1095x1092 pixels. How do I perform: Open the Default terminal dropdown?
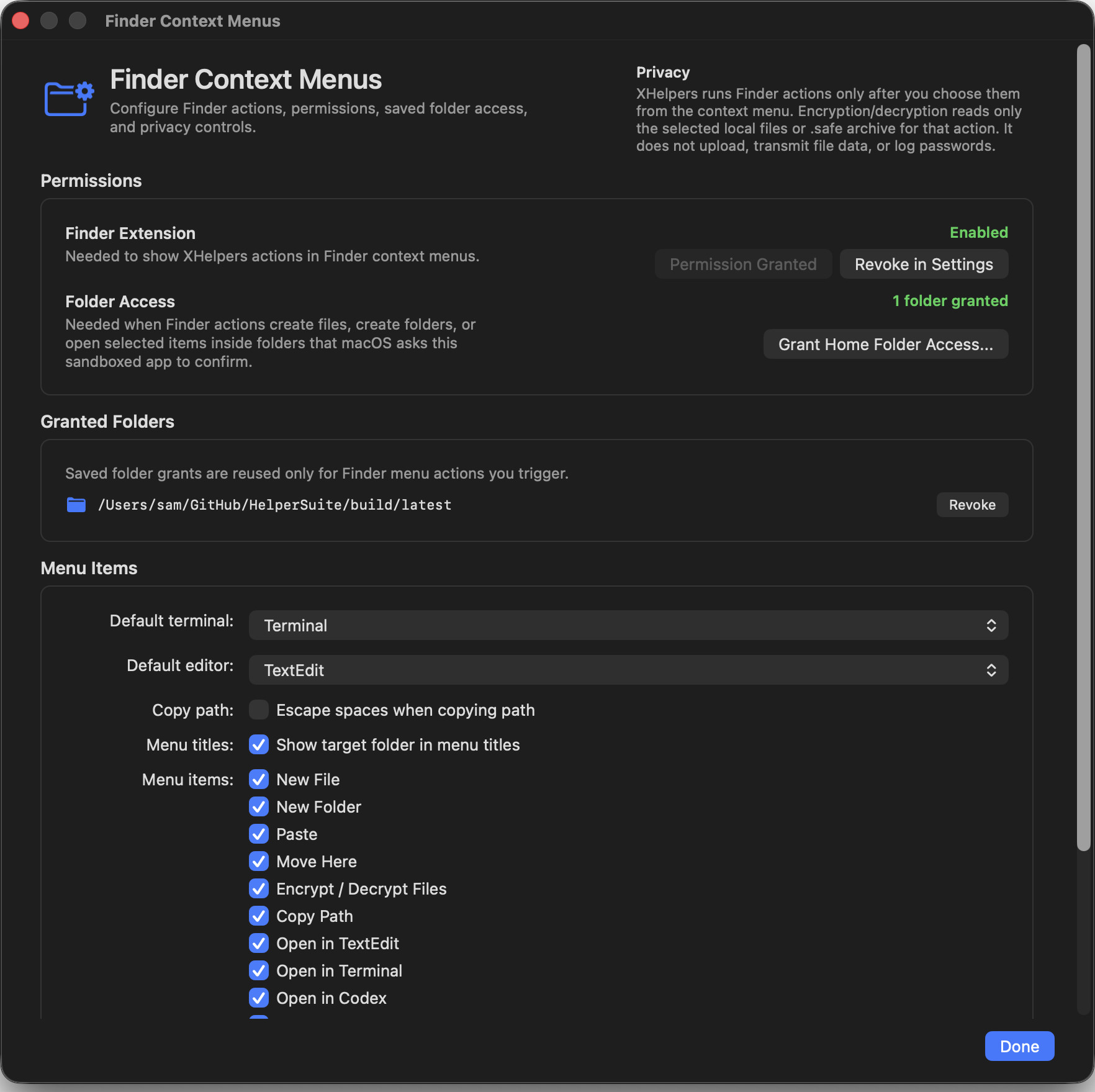628,625
